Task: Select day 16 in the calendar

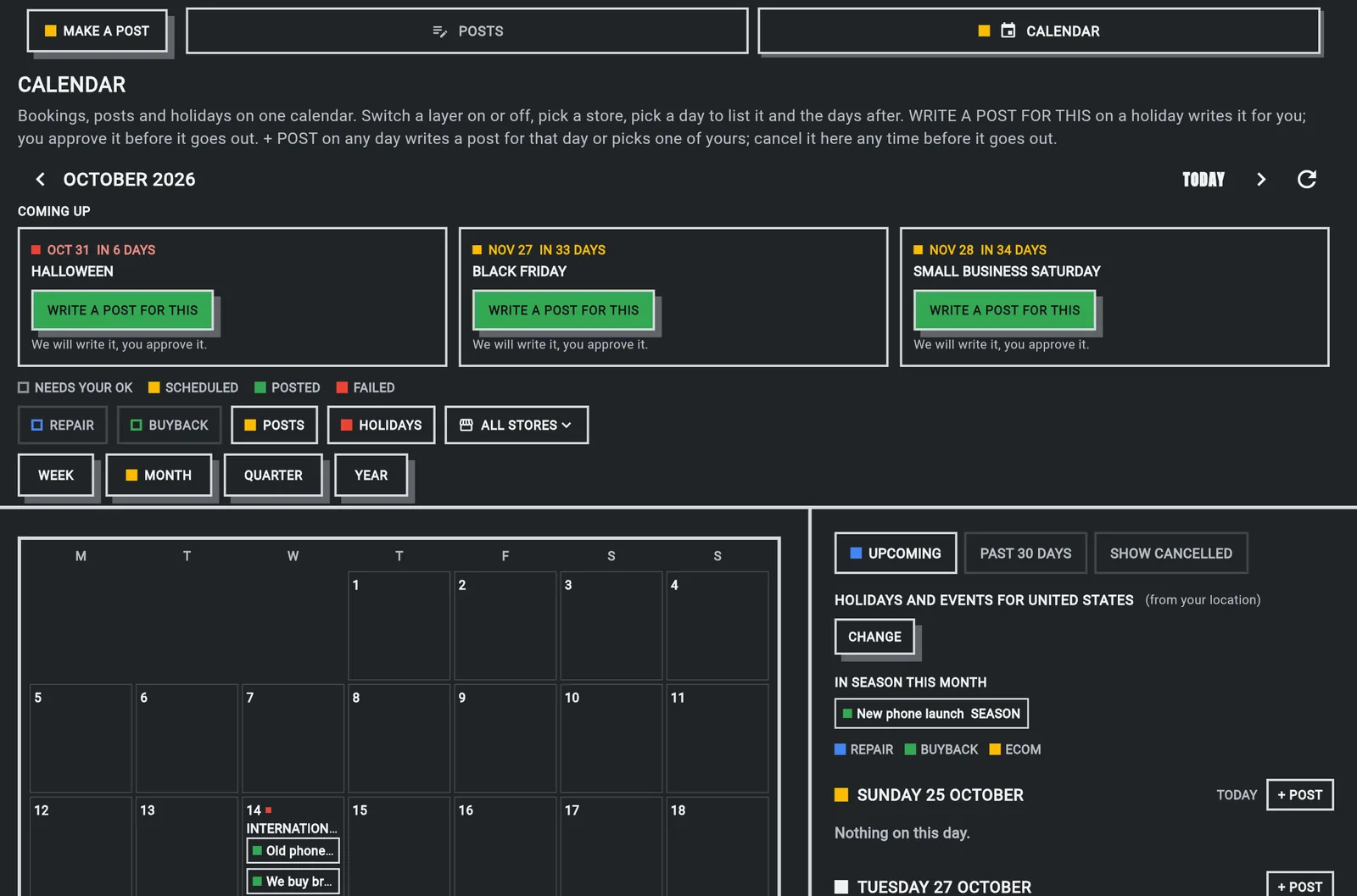Action: coord(505,846)
